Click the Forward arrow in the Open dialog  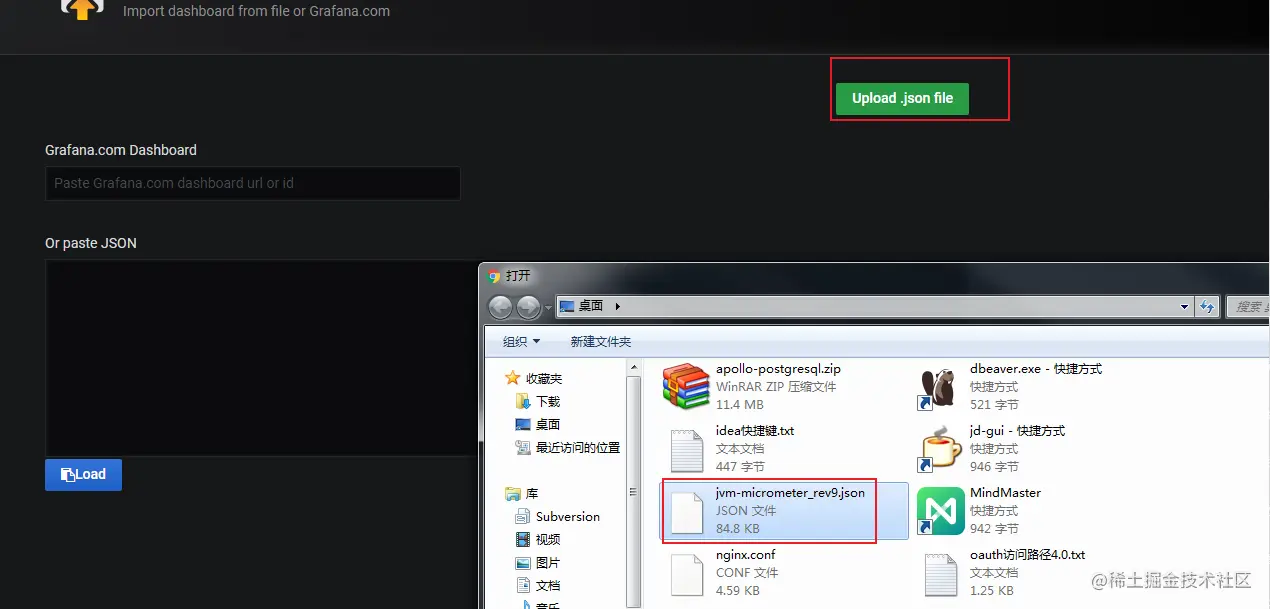click(x=528, y=306)
